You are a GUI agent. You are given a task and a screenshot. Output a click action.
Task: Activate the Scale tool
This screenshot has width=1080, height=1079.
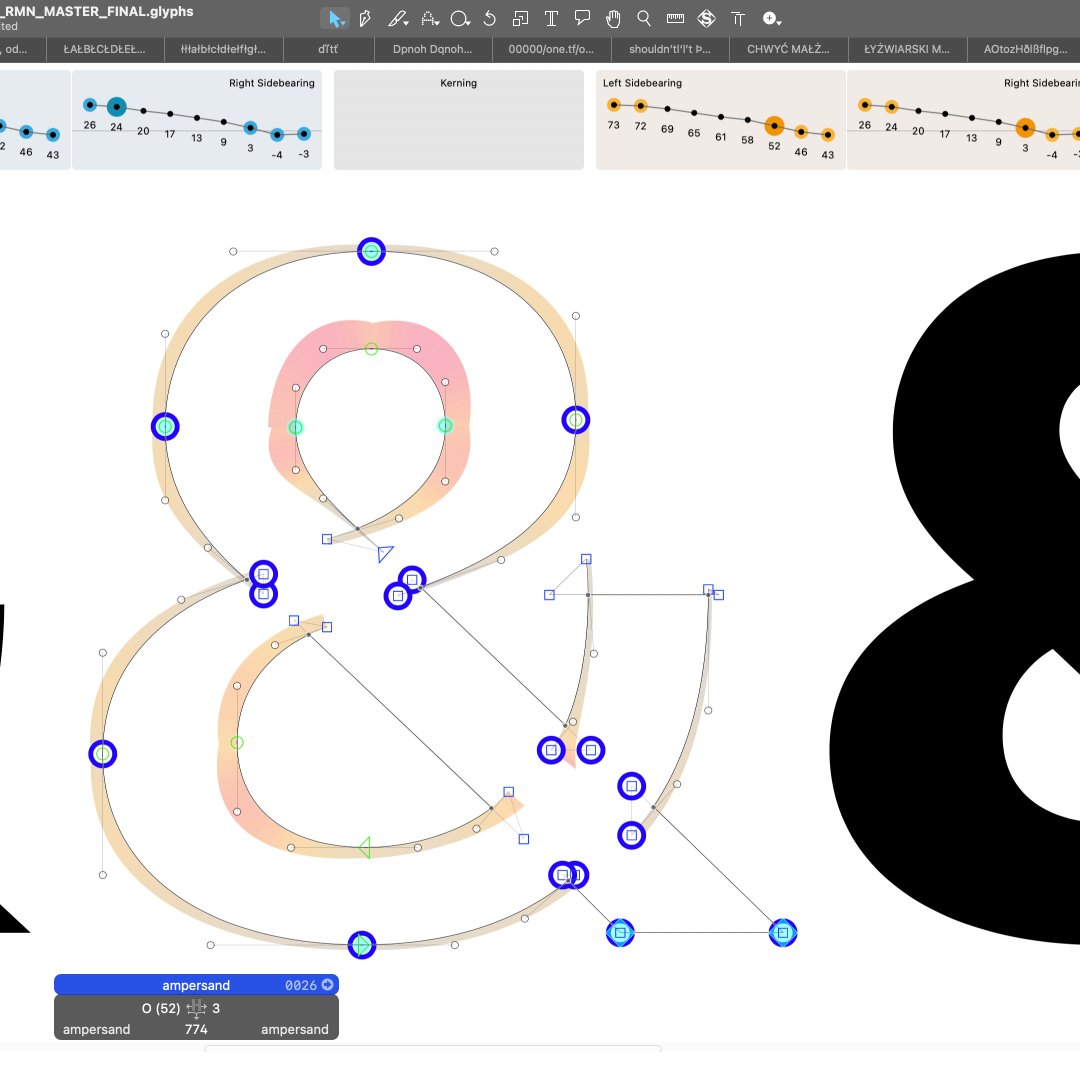[520, 19]
